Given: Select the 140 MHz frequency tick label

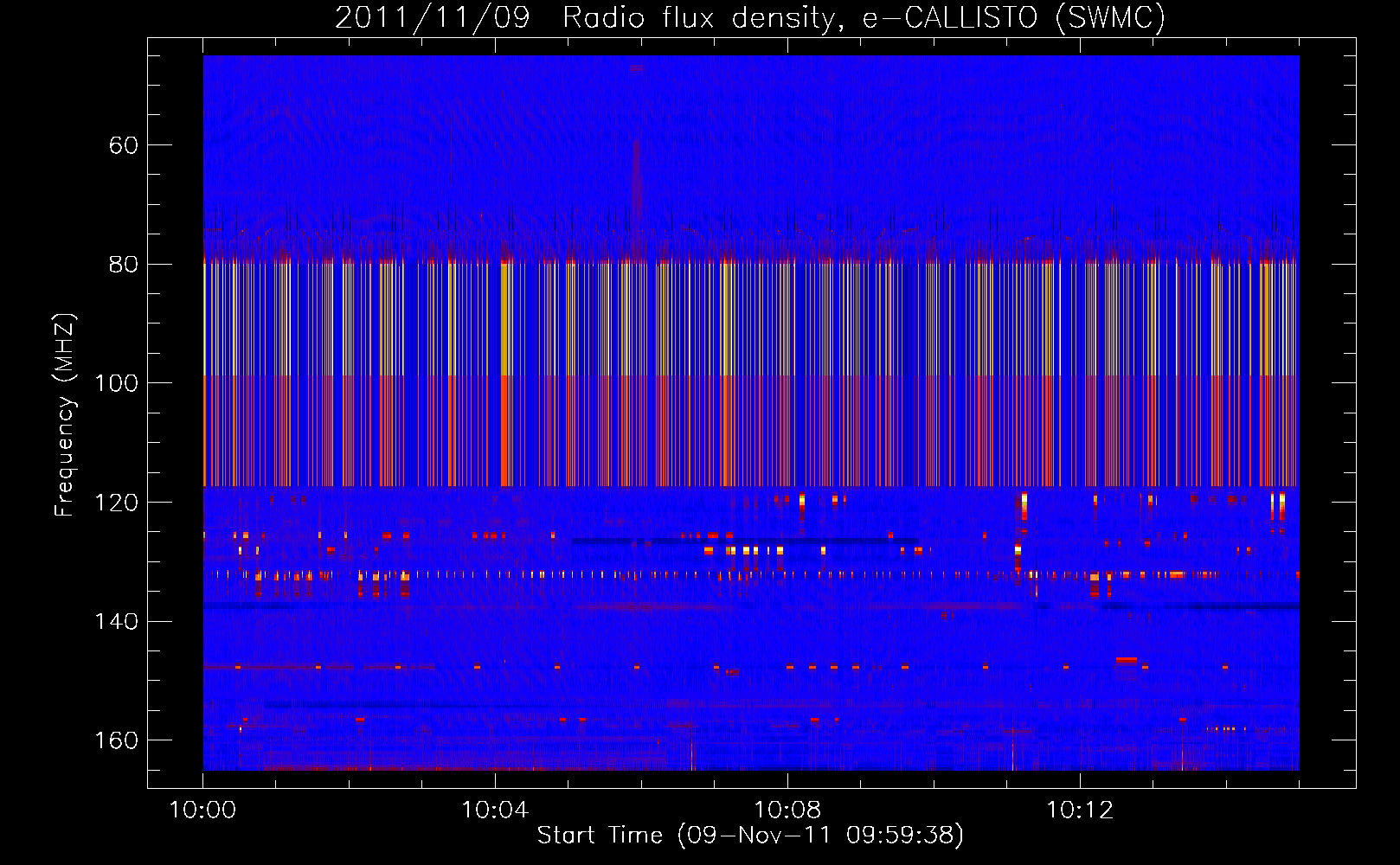Looking at the screenshot, I should 116,622.
